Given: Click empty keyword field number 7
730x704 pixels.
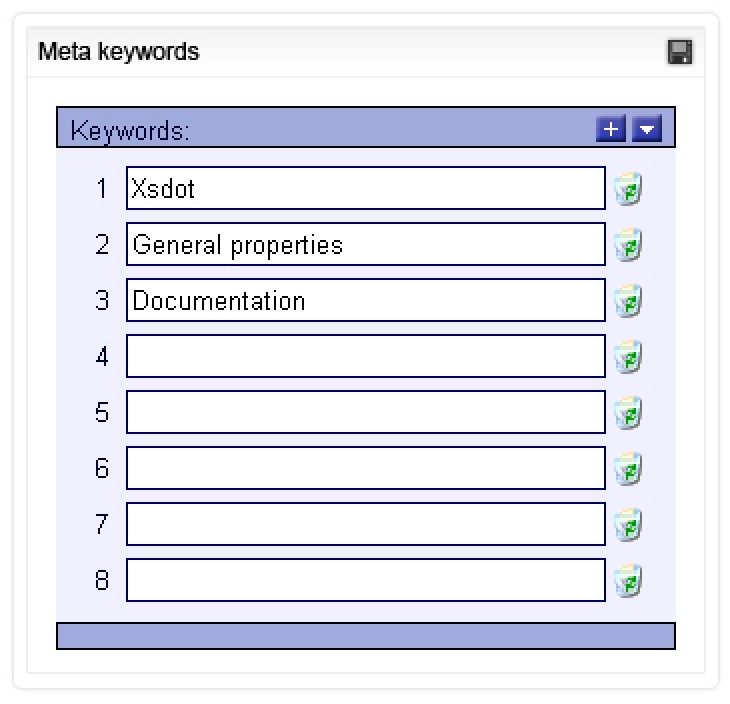Looking at the screenshot, I should click(365, 524).
